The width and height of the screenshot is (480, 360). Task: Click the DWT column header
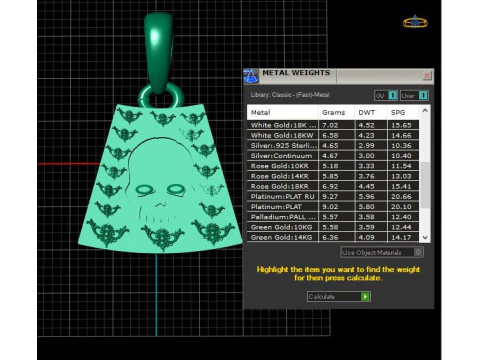pyautogui.click(x=371, y=113)
